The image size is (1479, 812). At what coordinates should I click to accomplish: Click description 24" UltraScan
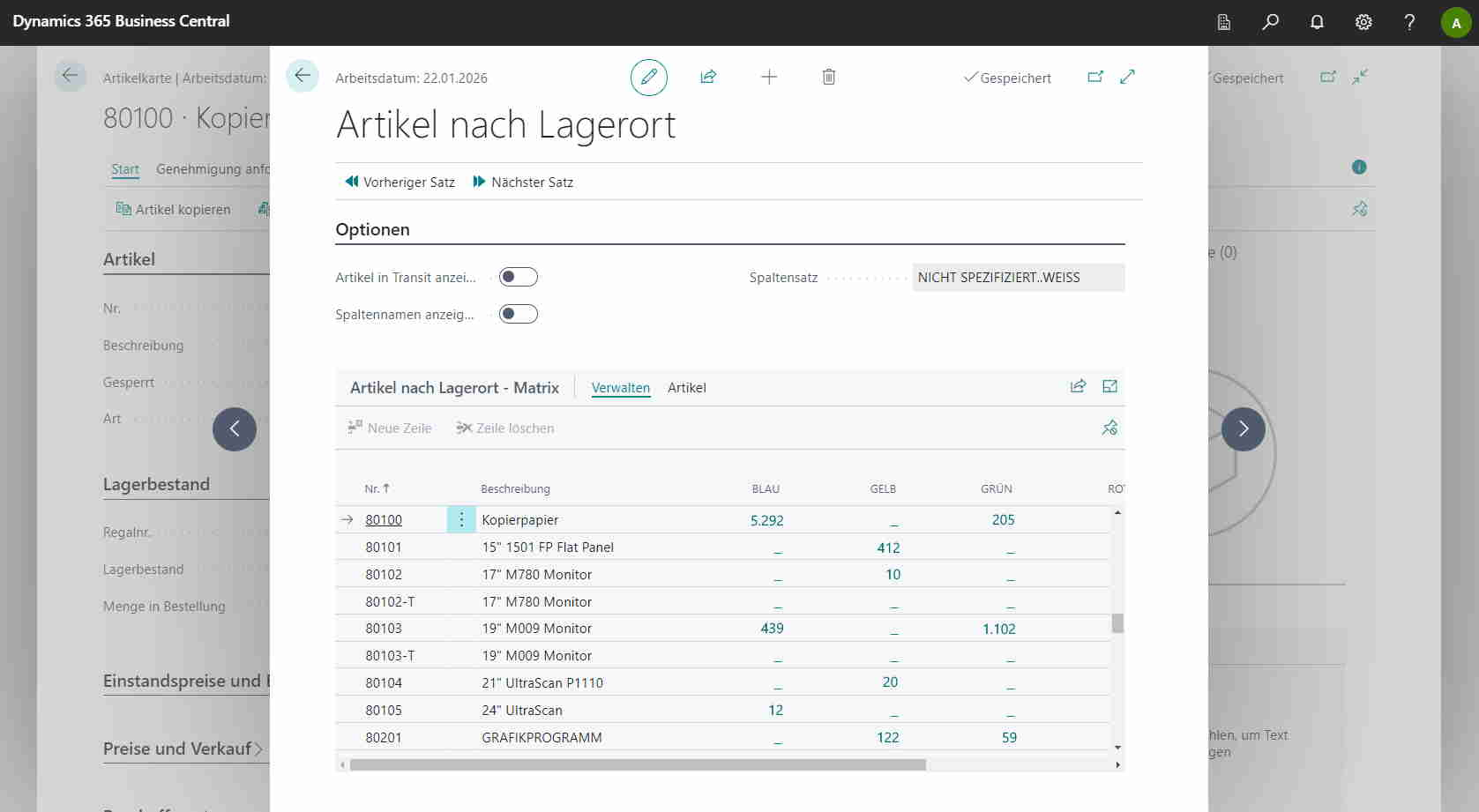(522, 711)
